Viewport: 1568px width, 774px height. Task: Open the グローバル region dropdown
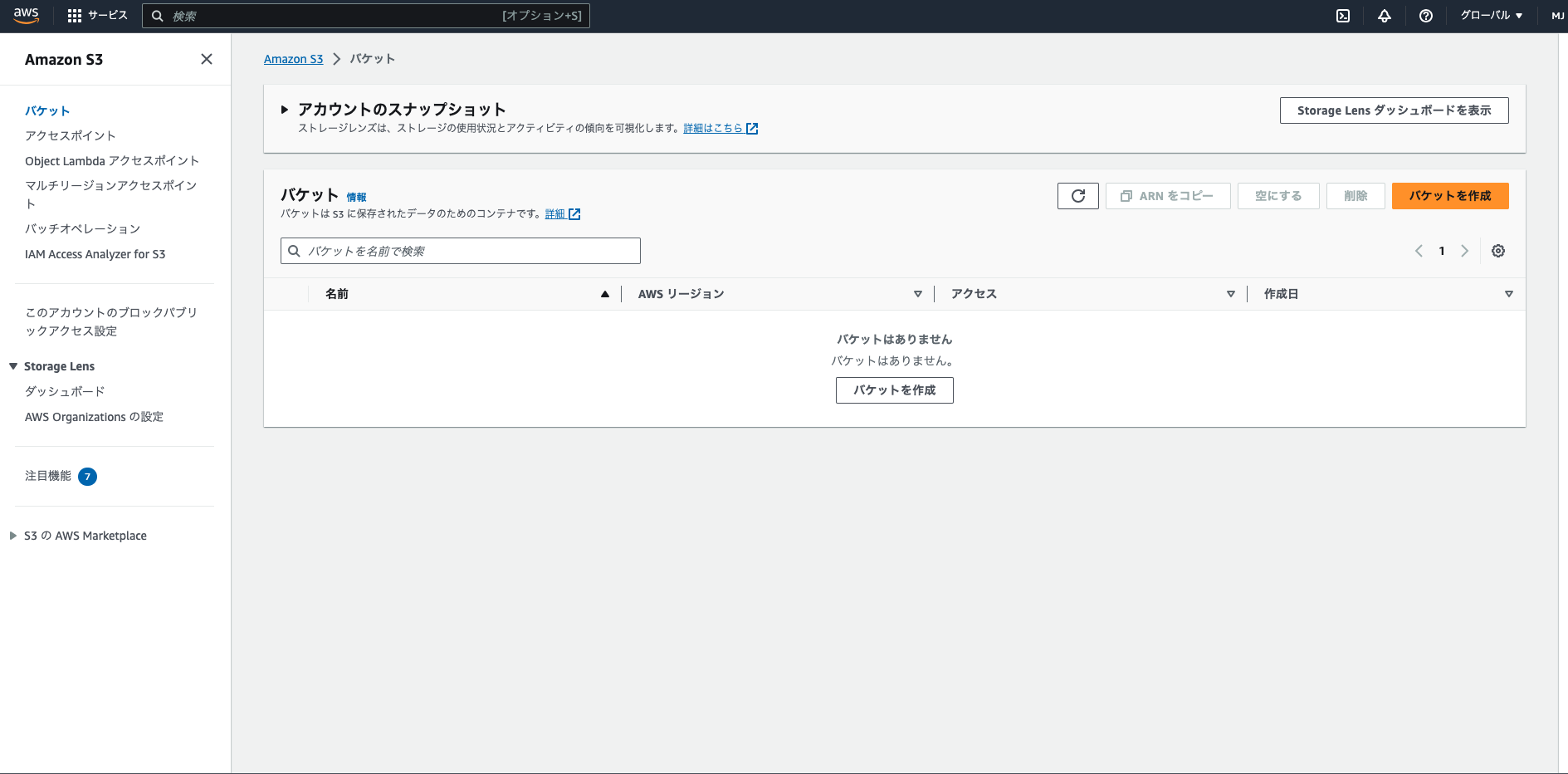coord(1492,16)
